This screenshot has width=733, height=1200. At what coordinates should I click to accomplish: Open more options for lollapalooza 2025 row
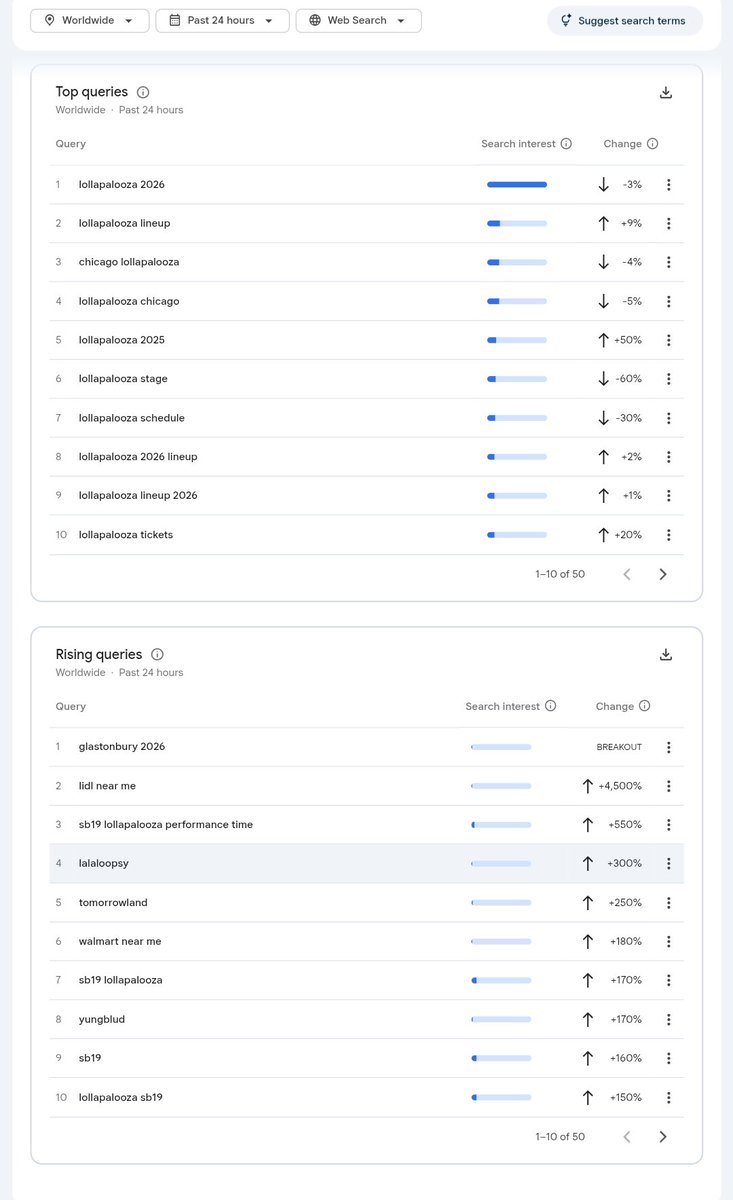pyautogui.click(x=668, y=340)
